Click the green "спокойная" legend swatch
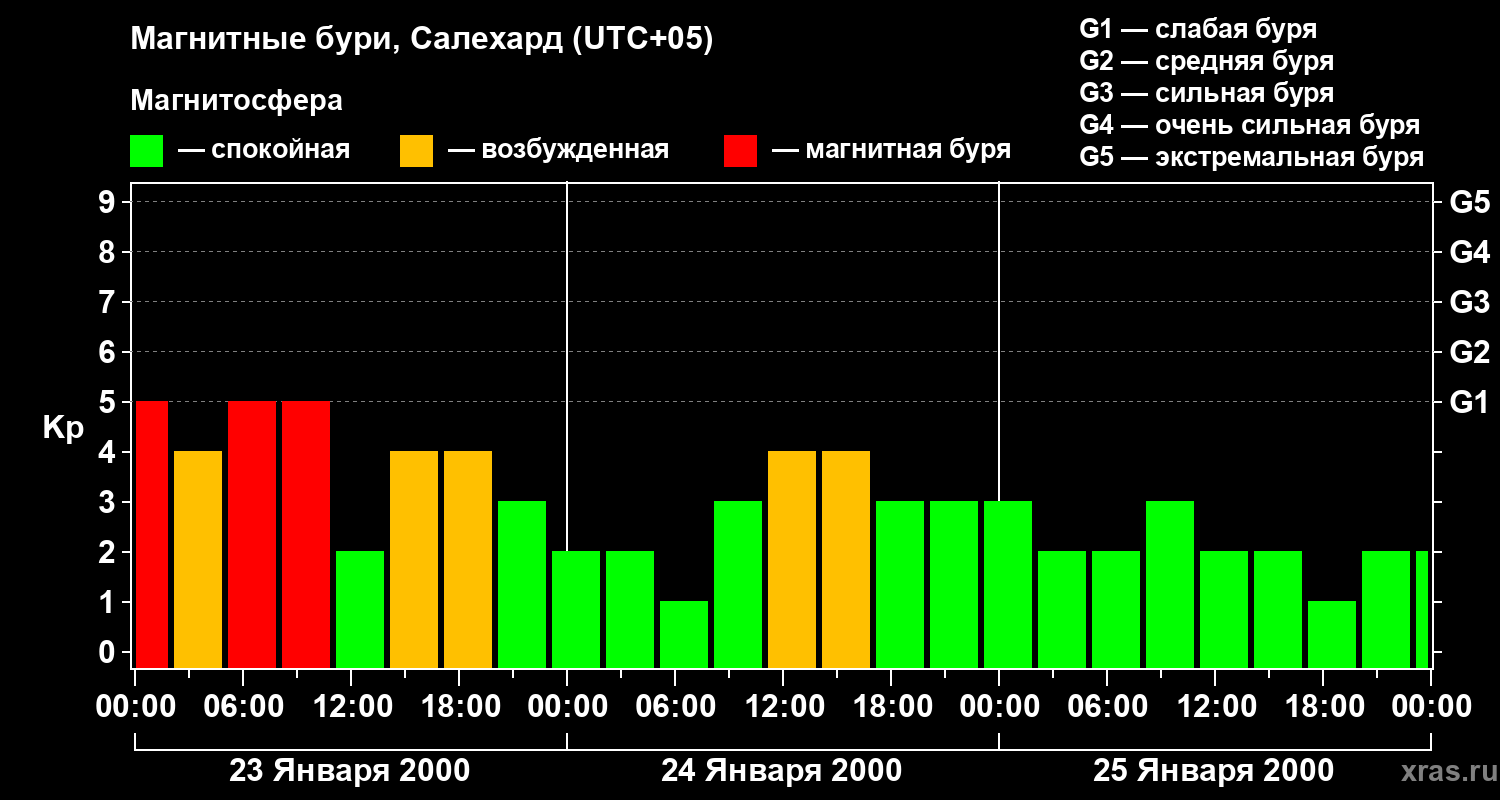Image resolution: width=1500 pixels, height=800 pixels. (x=147, y=151)
